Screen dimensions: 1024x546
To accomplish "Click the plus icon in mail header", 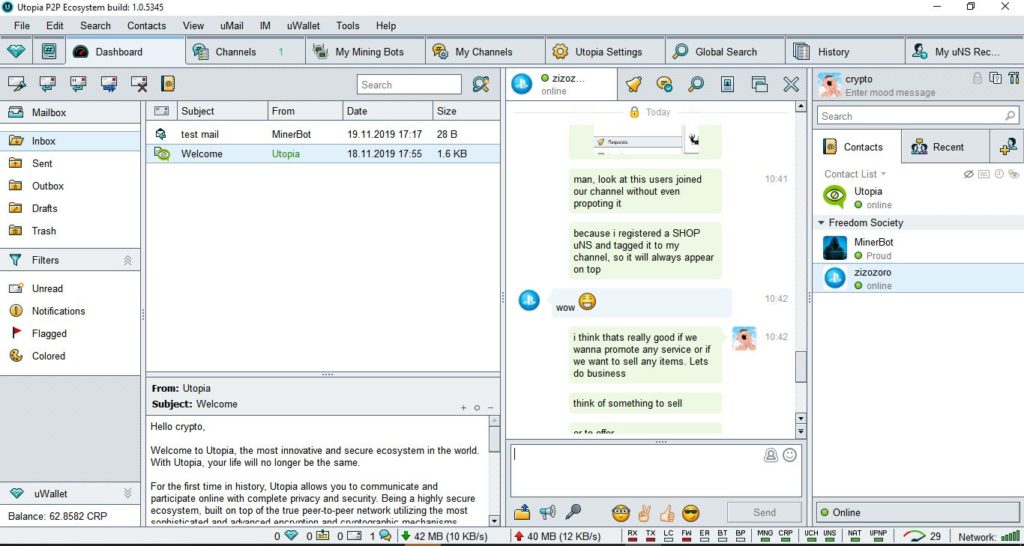I will pos(464,408).
